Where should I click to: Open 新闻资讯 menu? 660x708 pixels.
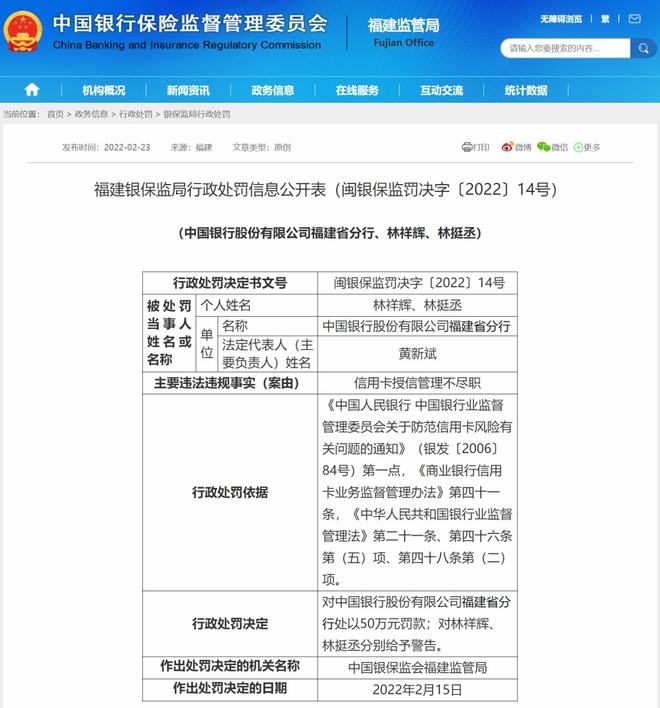click(188, 90)
